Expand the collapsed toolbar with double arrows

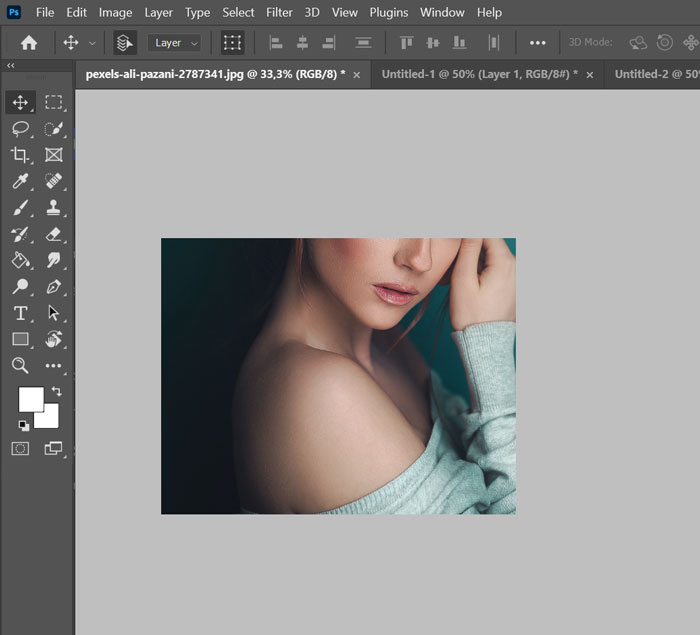click(10, 66)
